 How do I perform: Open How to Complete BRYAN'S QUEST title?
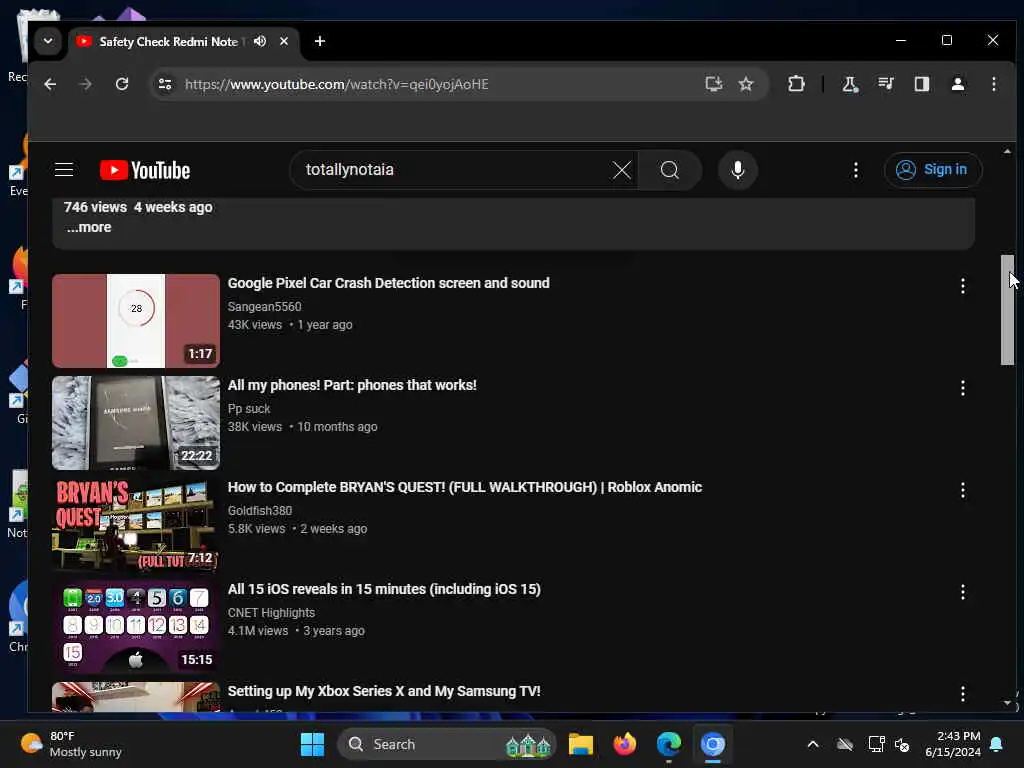tap(465, 487)
